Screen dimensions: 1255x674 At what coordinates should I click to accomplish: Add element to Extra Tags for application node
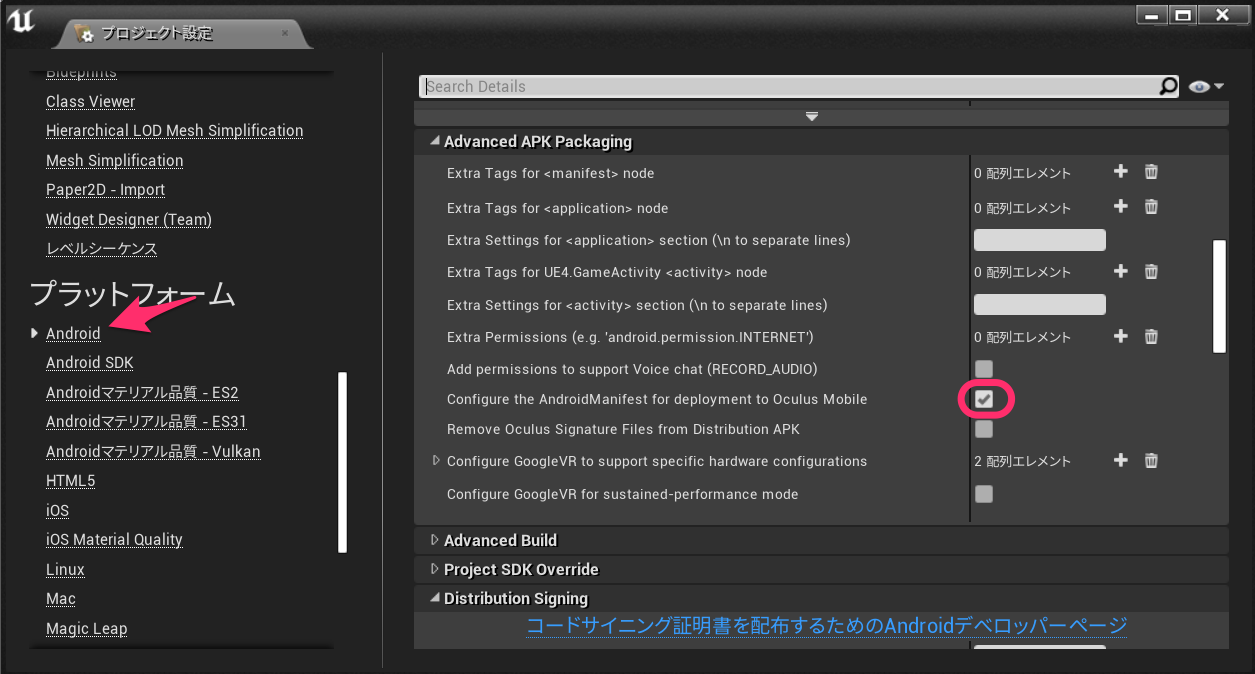1121,207
